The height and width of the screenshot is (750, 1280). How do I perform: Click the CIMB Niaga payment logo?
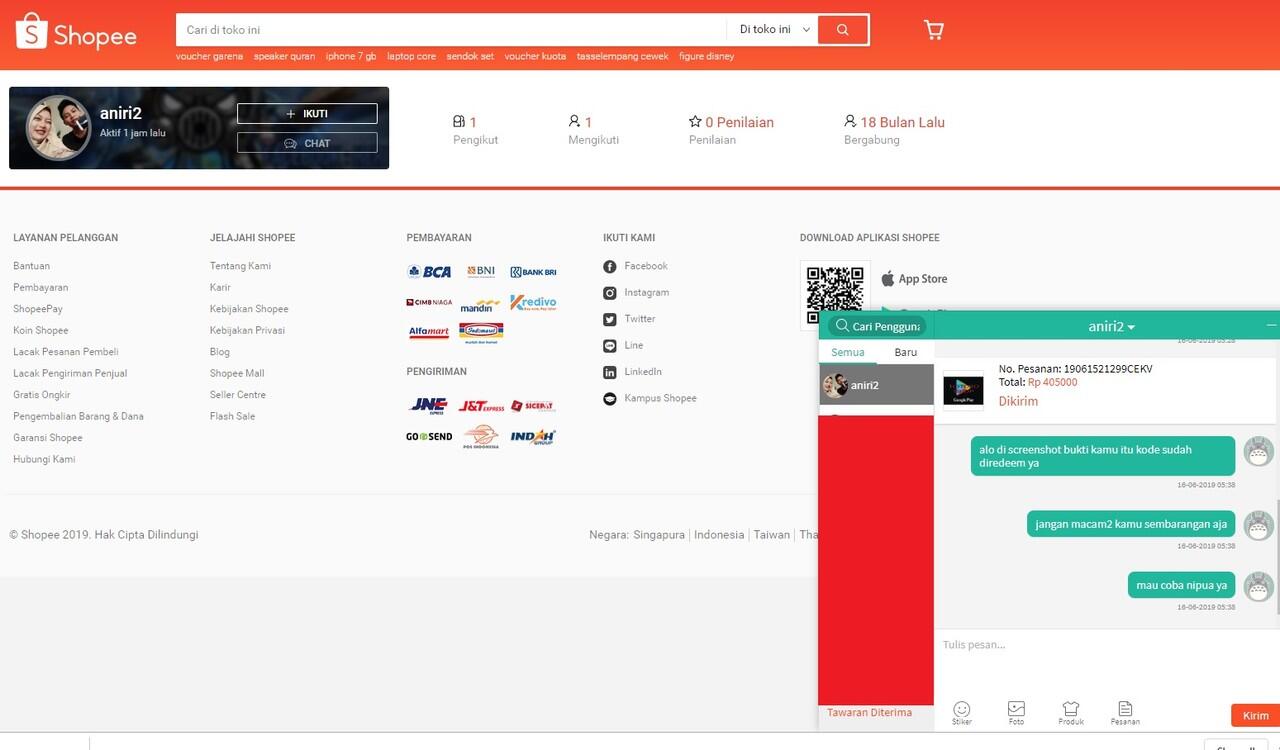tap(429, 302)
